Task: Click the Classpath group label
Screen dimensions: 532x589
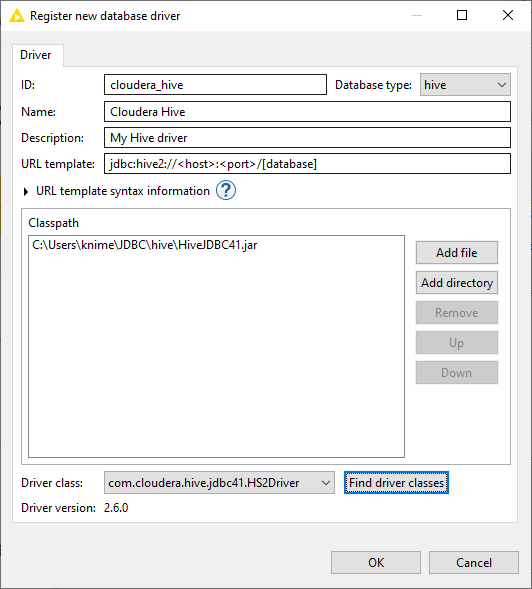Action: (x=54, y=223)
